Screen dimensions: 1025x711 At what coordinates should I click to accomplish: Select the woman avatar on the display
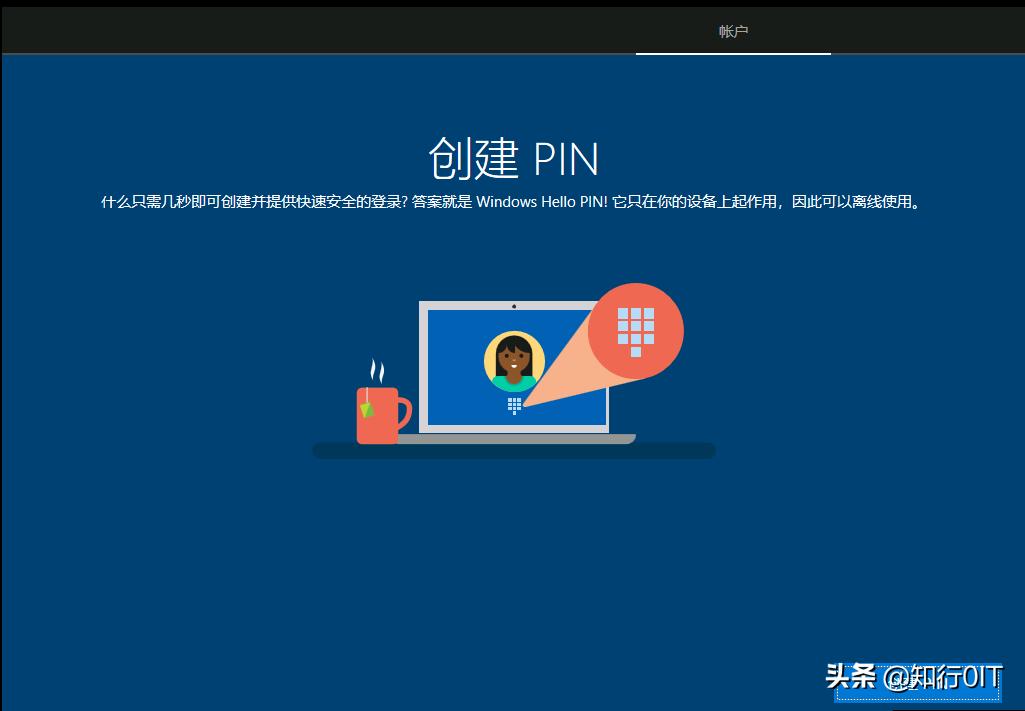pyautogui.click(x=514, y=360)
